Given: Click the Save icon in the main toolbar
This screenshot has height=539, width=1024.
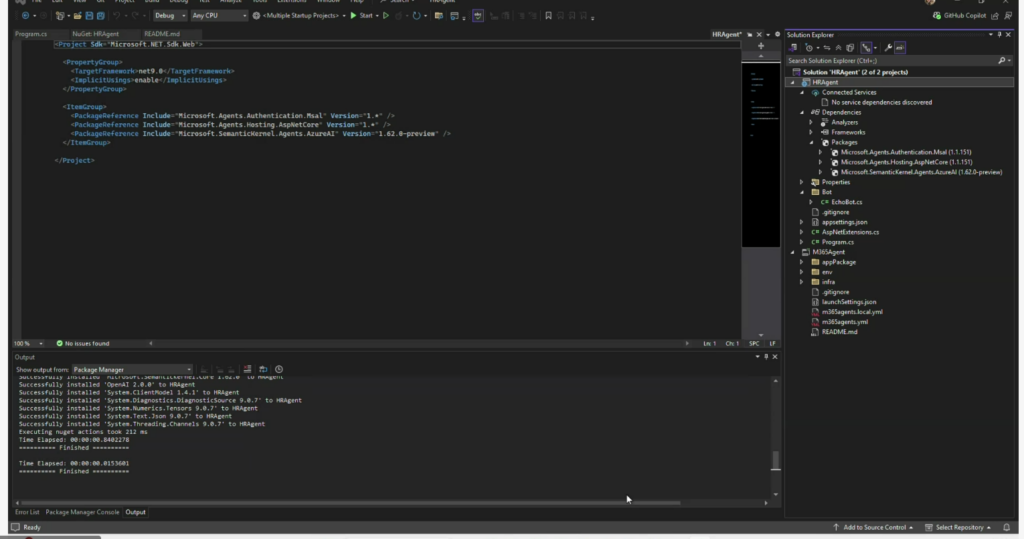Looking at the screenshot, I should click(x=89, y=16).
